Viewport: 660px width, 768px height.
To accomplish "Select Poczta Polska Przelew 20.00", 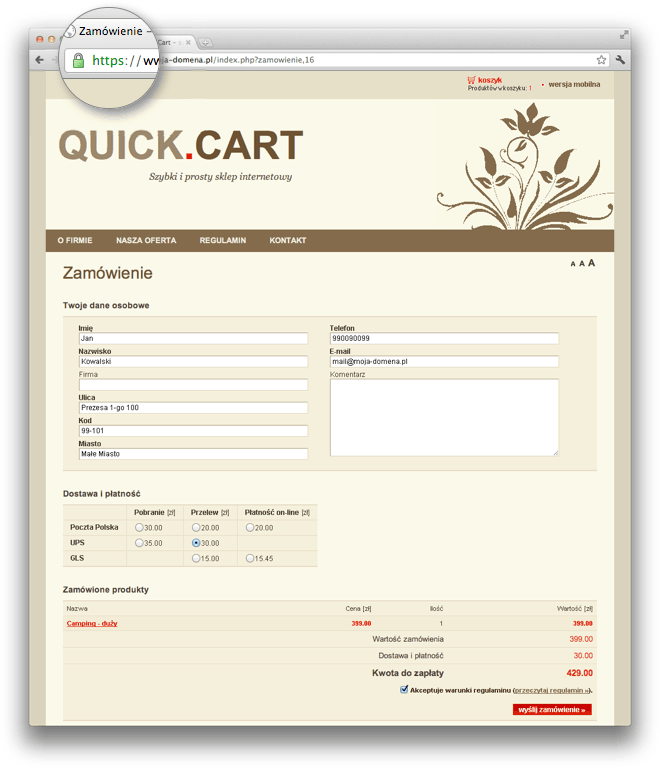I will coord(196,528).
